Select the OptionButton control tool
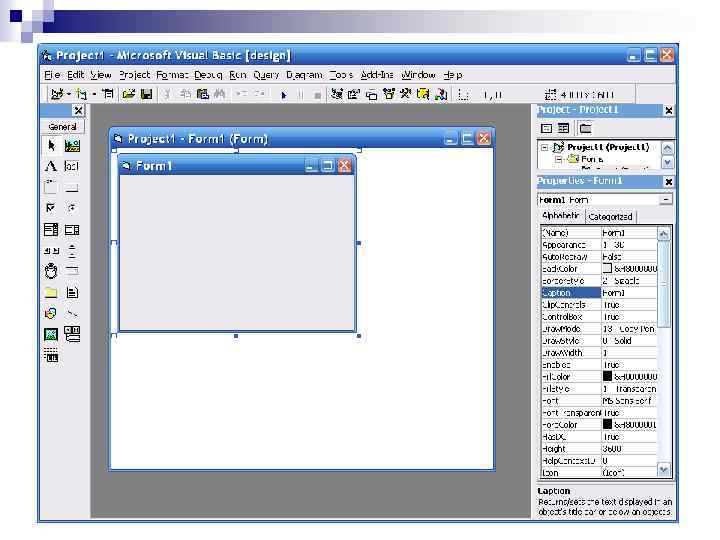 [x=72, y=208]
